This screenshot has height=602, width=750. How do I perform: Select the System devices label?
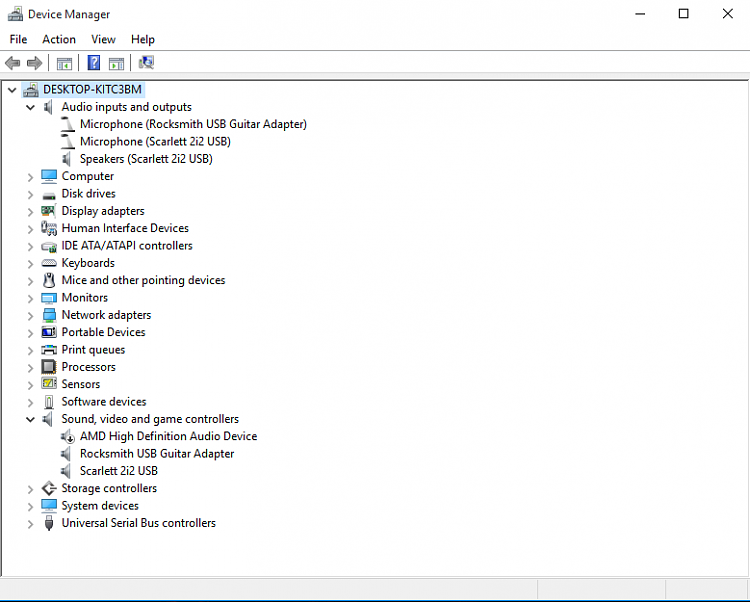100,505
